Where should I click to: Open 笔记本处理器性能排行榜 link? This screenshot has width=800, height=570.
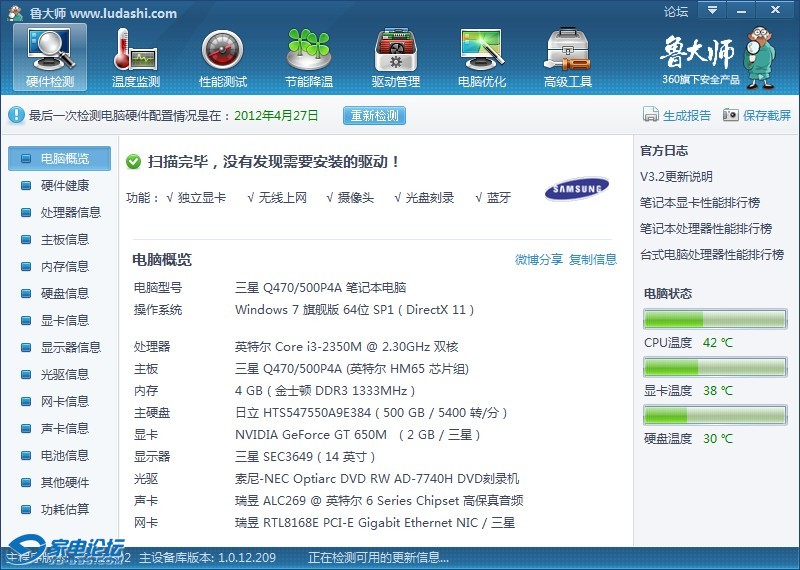pos(706,229)
